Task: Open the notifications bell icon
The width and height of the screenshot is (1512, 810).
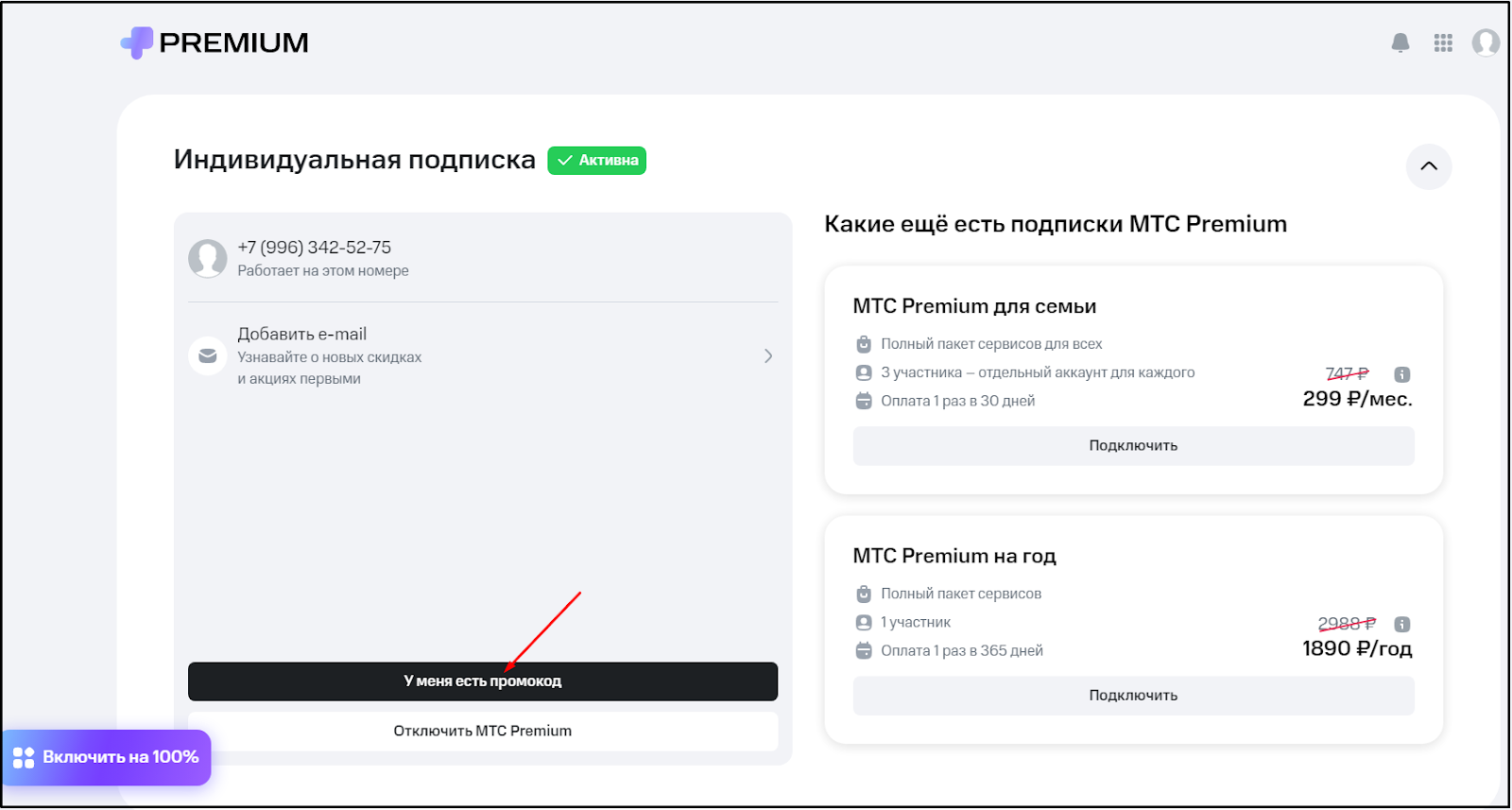Action: pos(1400,43)
